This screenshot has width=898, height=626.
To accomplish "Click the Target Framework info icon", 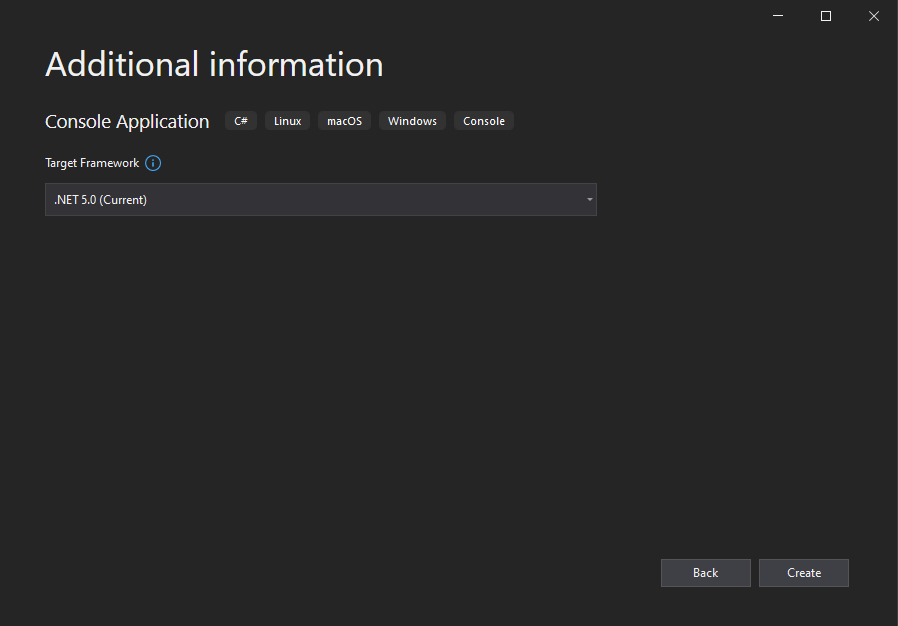I will tap(153, 163).
